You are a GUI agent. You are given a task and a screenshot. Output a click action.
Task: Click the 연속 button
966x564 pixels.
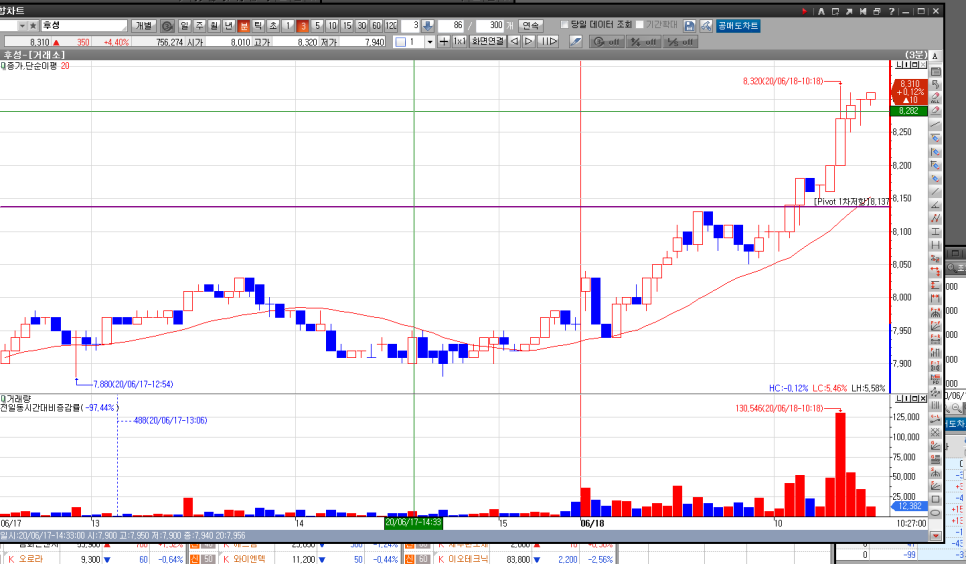click(x=531, y=25)
